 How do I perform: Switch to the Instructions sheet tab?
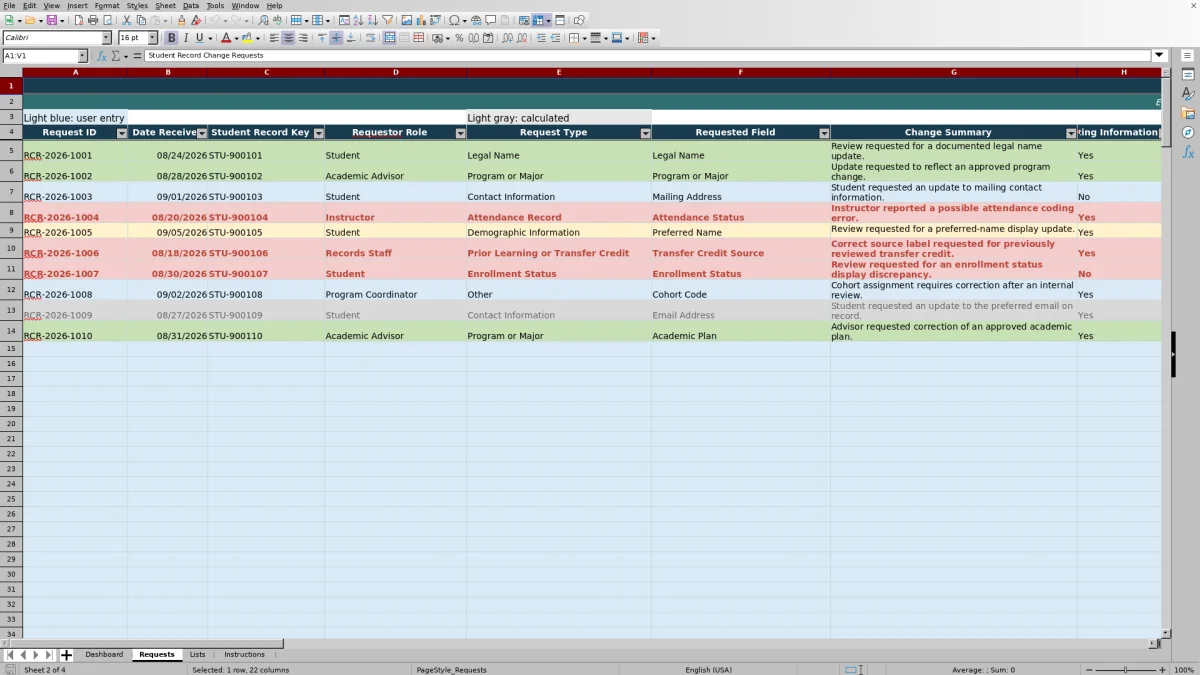pyautogui.click(x=244, y=655)
